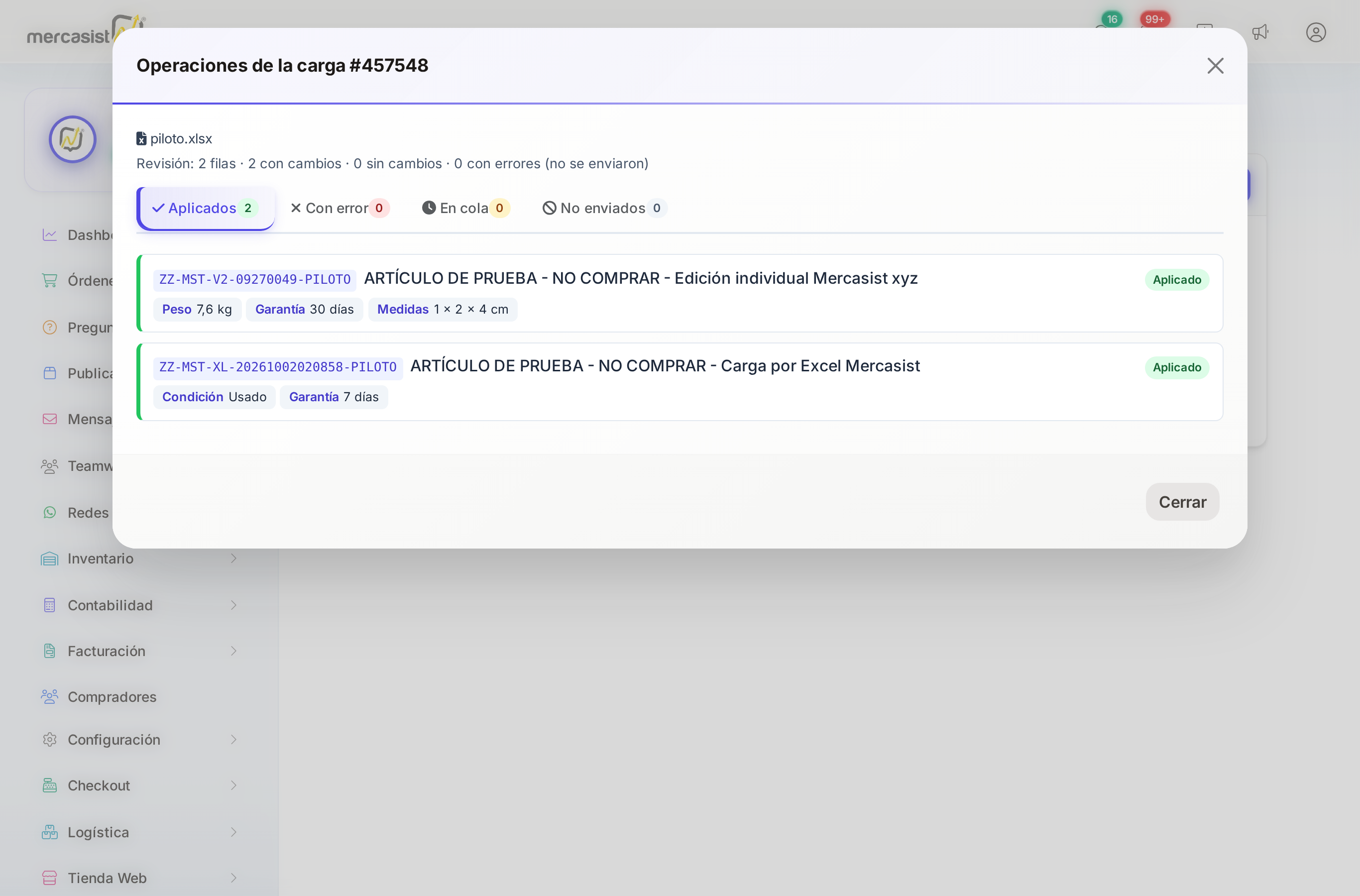
Task: Click the green 16 notification badge
Action: click(1112, 19)
